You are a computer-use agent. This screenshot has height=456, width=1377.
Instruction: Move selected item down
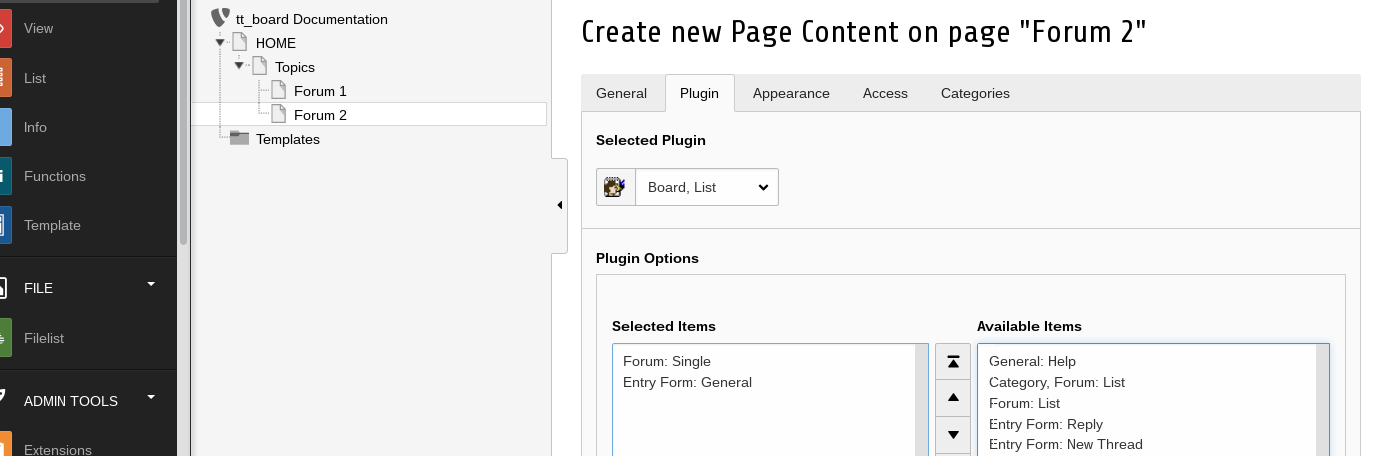point(953,434)
